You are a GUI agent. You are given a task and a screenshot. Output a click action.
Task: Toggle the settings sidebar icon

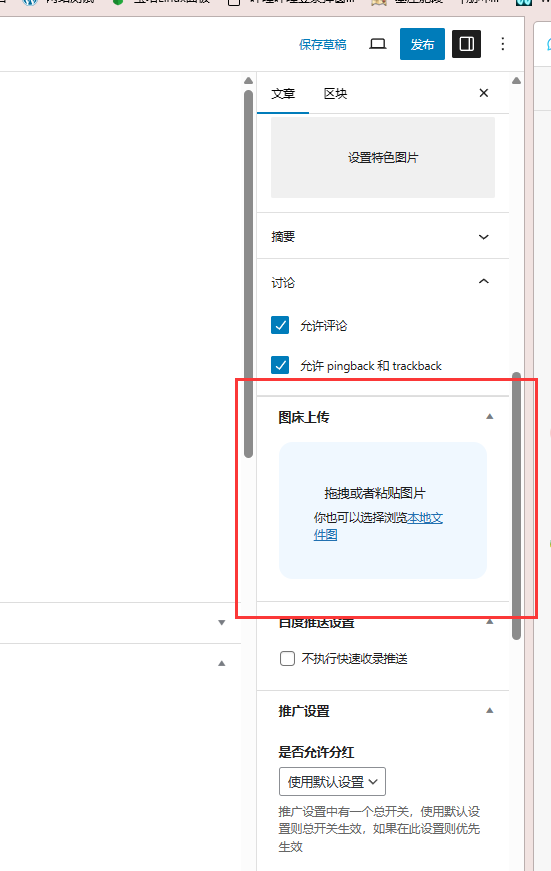point(467,44)
